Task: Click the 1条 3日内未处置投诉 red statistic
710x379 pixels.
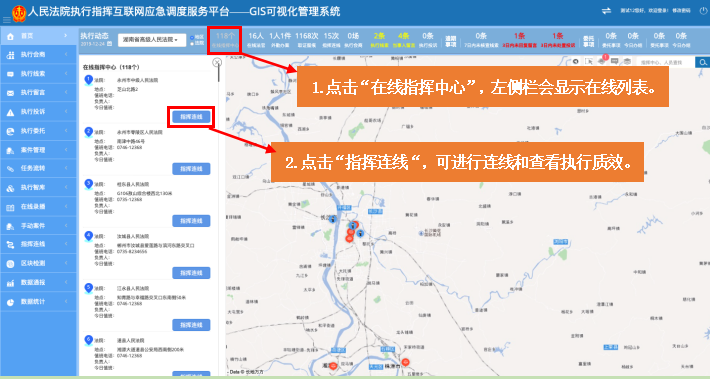Action: 558,40
